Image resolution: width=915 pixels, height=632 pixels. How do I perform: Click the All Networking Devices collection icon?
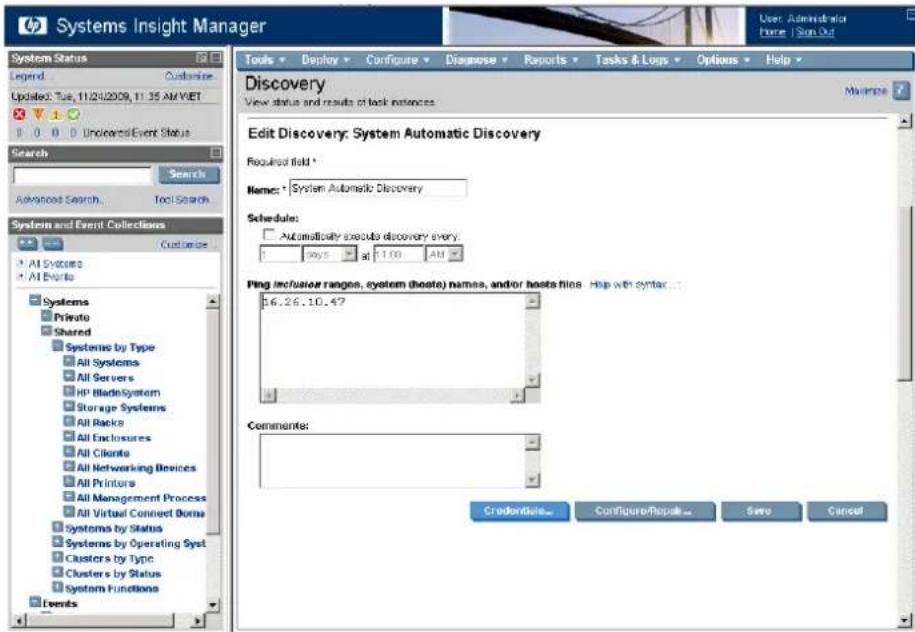click(x=69, y=467)
